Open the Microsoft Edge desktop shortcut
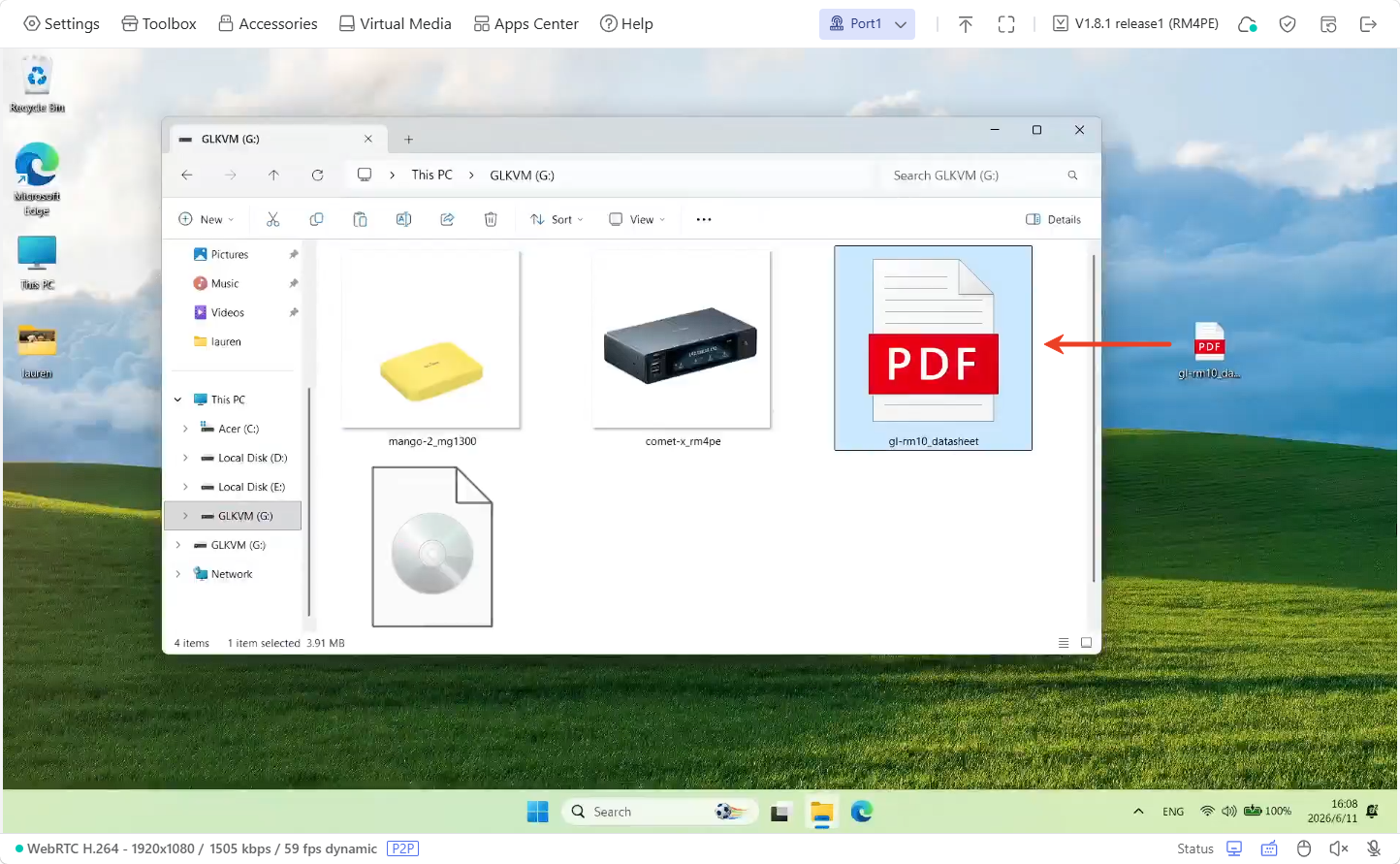The height and width of the screenshot is (864, 1400). coord(37,179)
